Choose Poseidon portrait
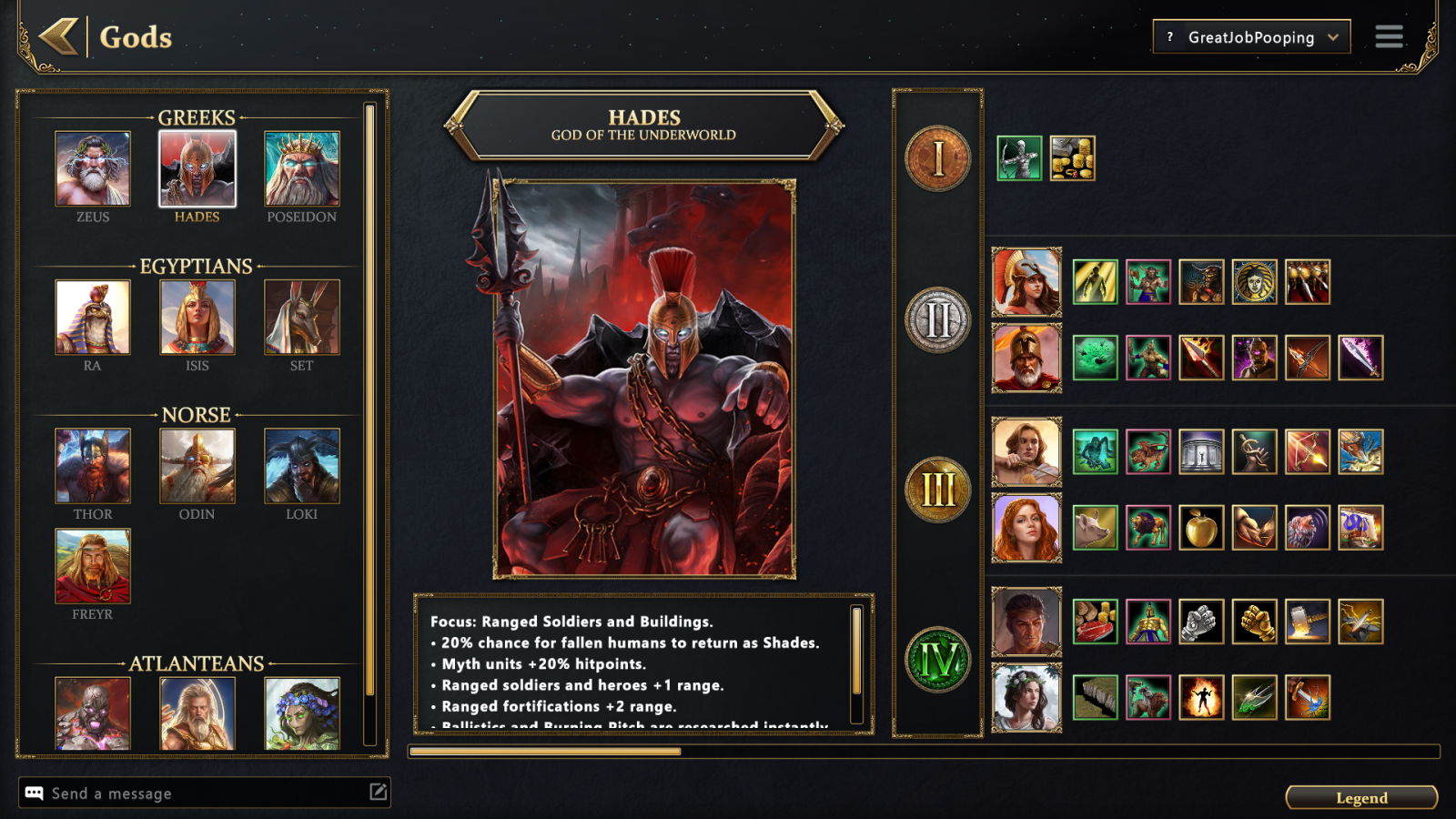 (302, 169)
